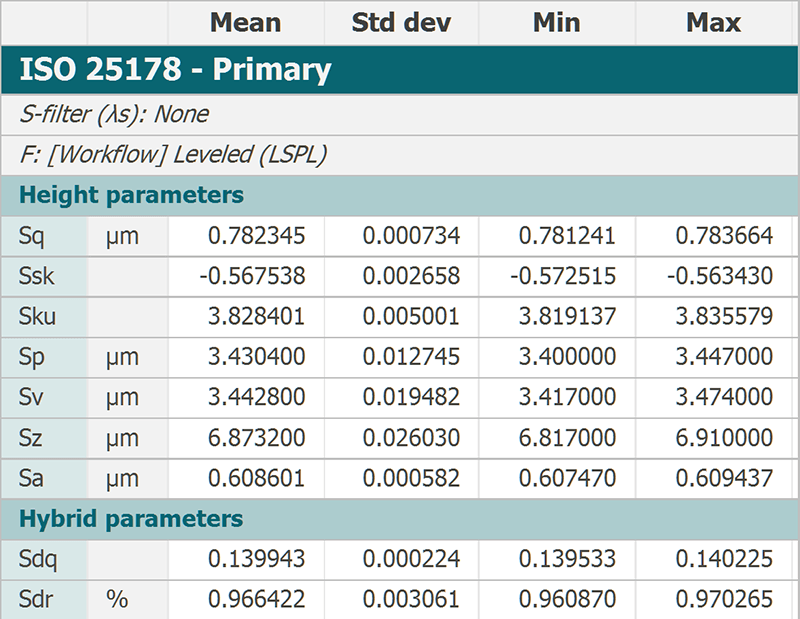Select the Max column header
The height and width of the screenshot is (619, 800).
(x=713, y=23)
